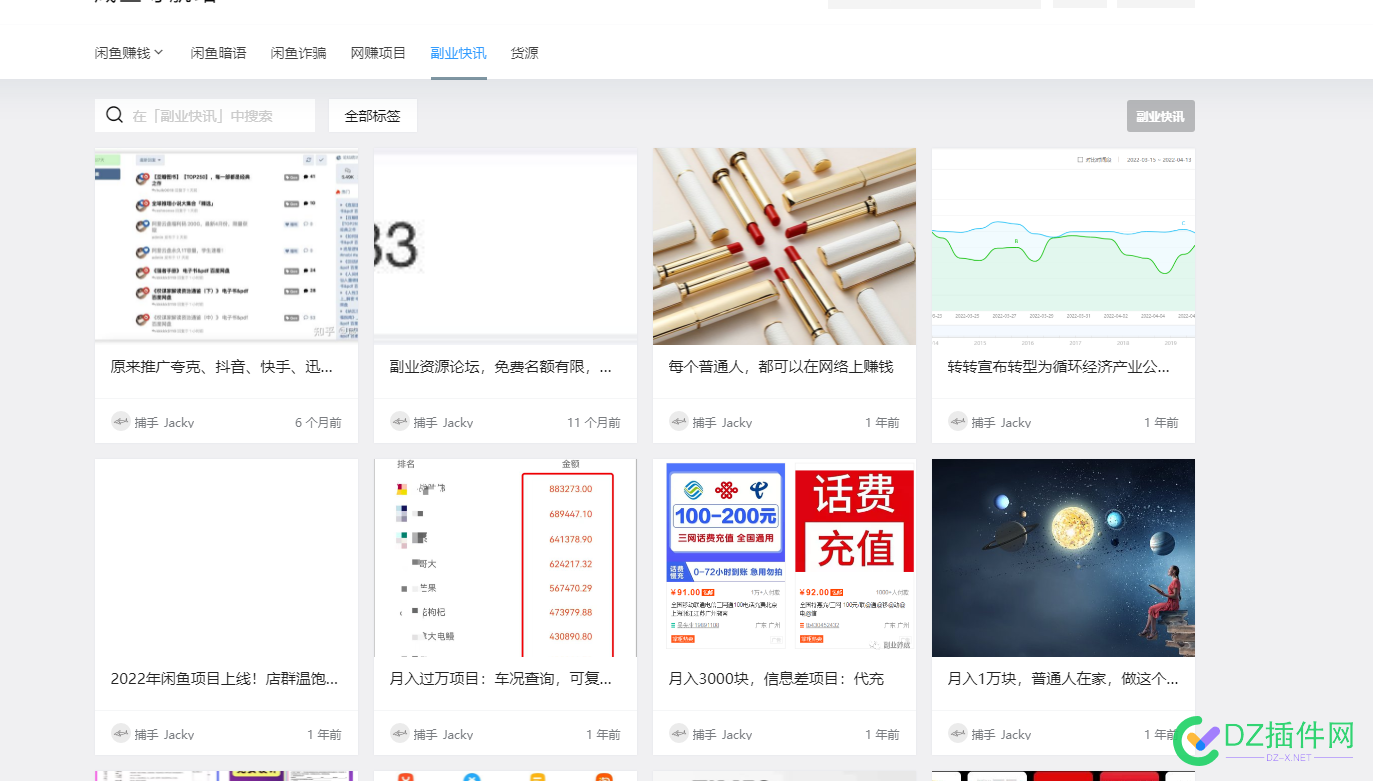The image size is (1373, 781).
Task: Click 1 年前 on 转转宣布转型 card
Action: (1161, 423)
